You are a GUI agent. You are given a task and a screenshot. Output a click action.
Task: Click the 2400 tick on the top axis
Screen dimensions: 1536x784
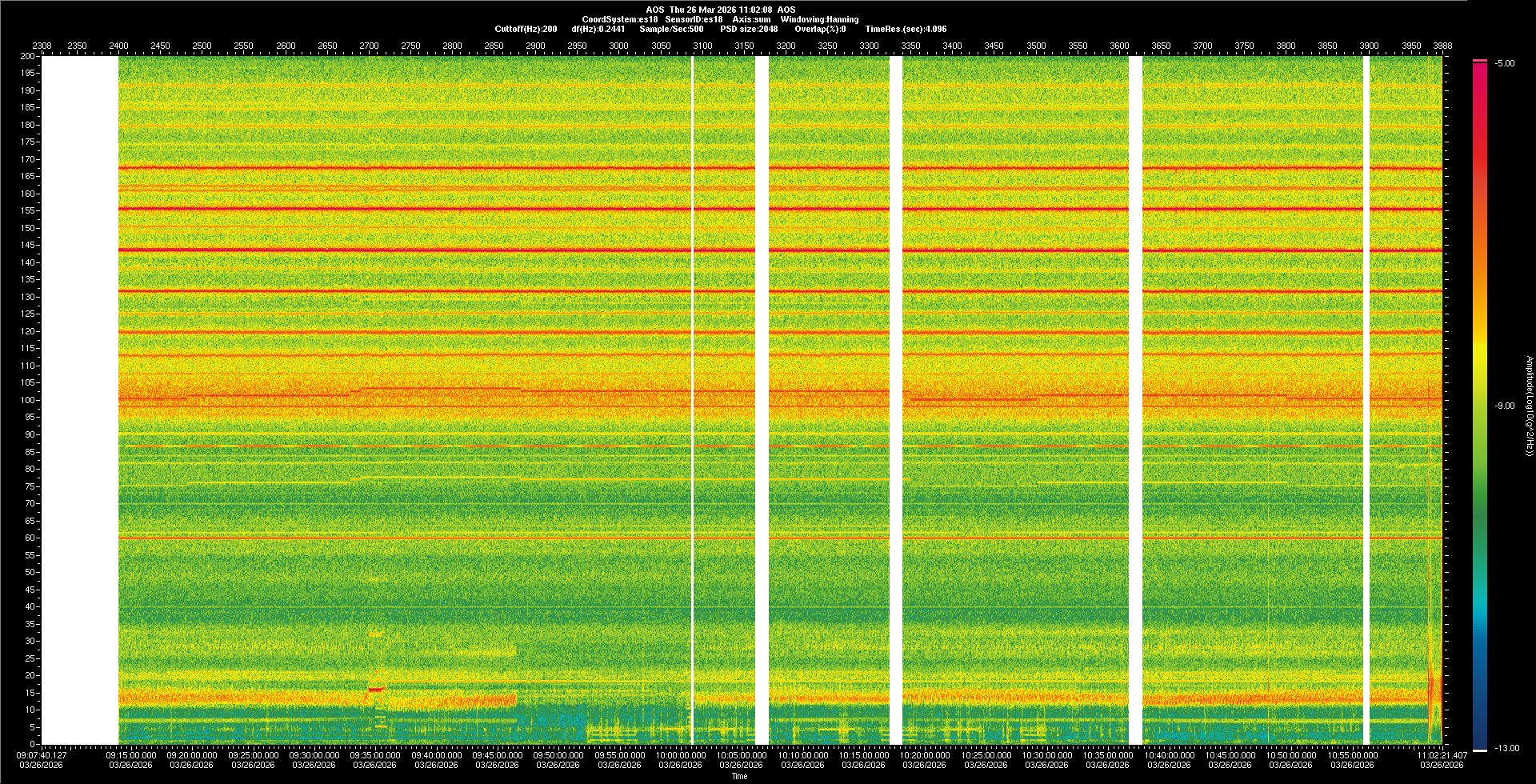(118, 46)
